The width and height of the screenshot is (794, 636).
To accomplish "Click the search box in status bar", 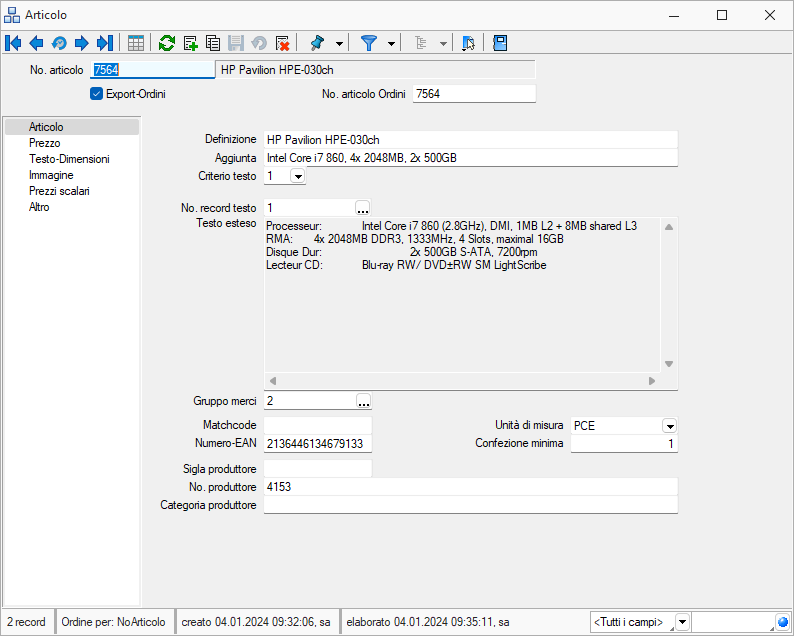I will (733, 622).
